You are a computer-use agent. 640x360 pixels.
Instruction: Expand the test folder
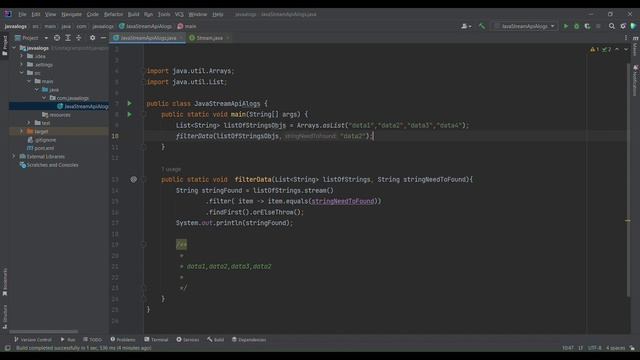point(29,123)
